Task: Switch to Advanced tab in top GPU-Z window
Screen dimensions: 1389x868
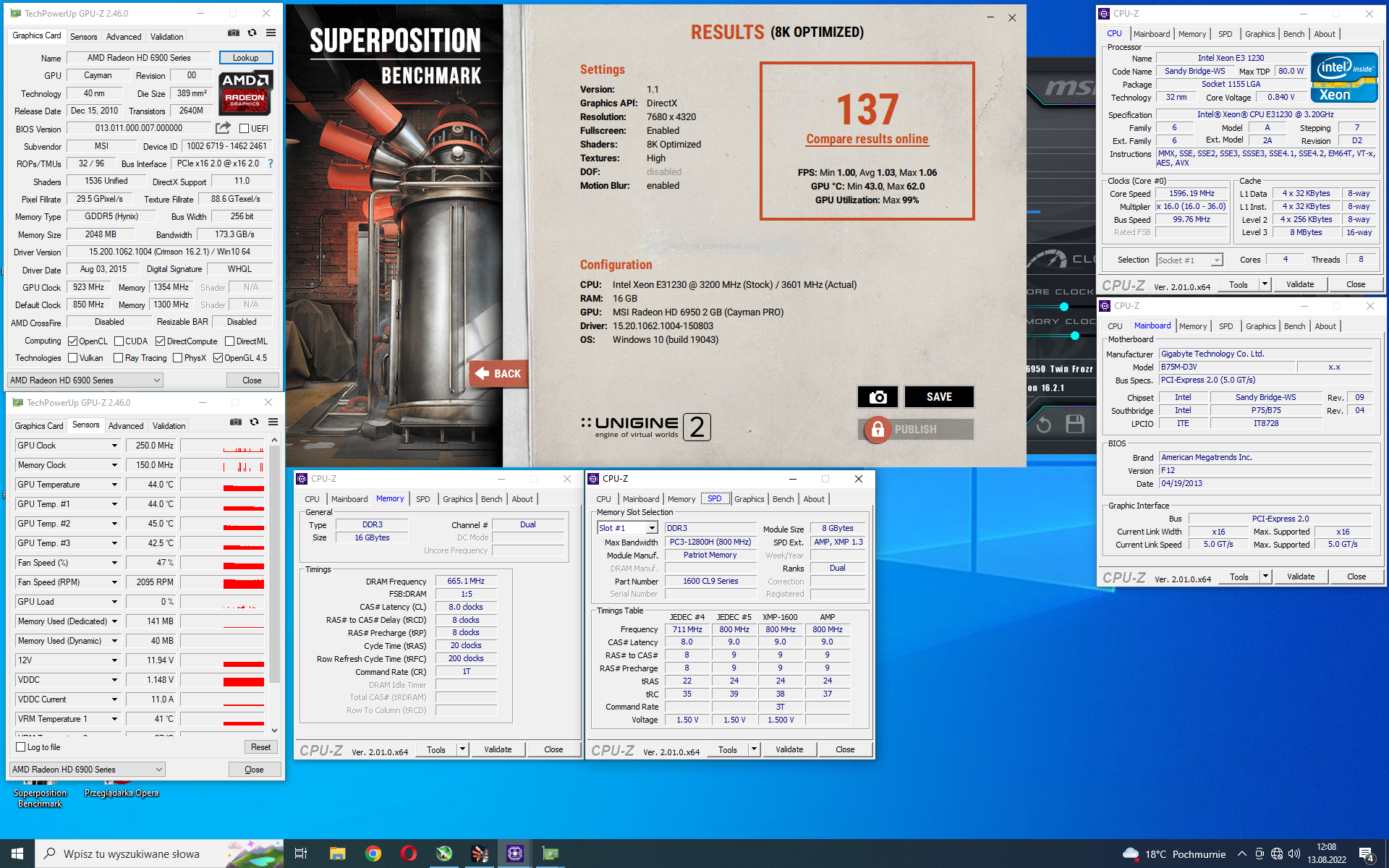Action: [124, 37]
